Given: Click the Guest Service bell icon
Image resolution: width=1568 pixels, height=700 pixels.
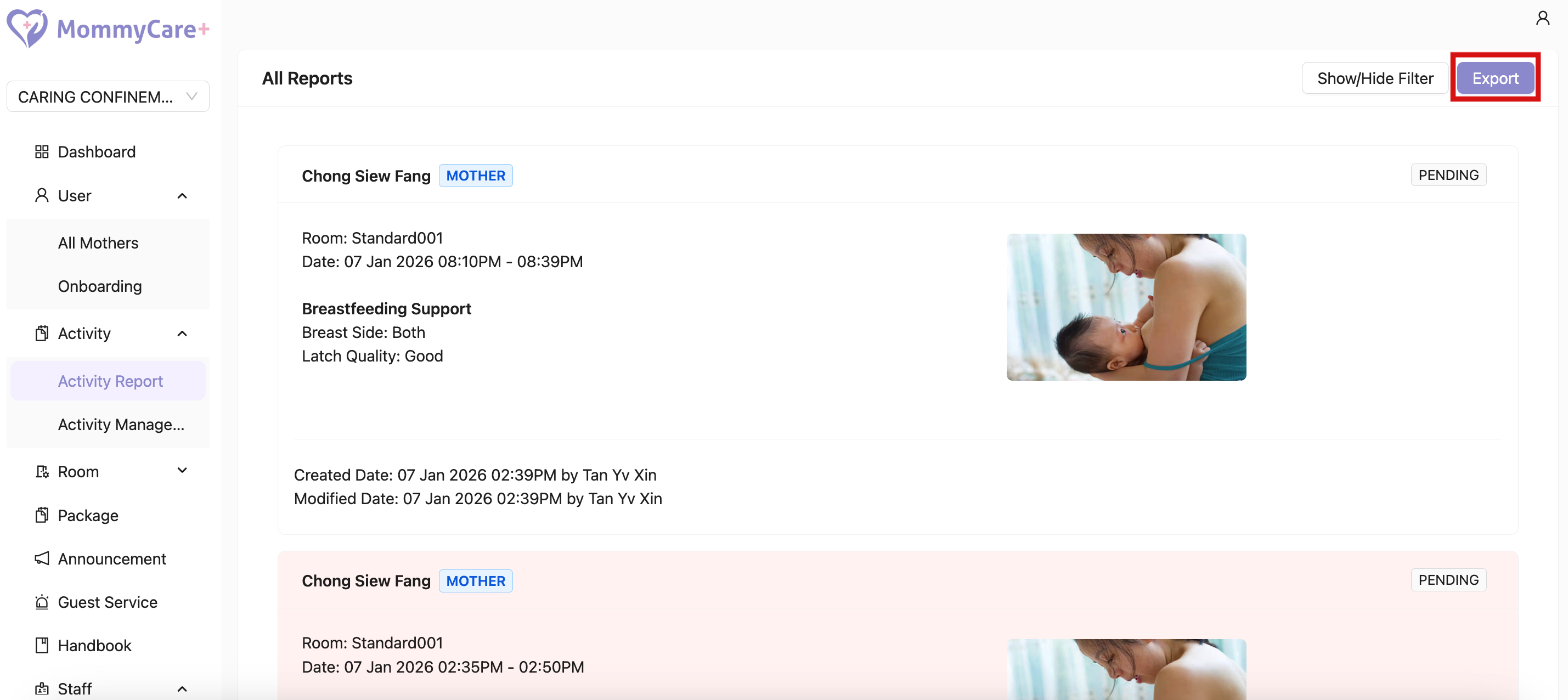Looking at the screenshot, I should (42, 602).
